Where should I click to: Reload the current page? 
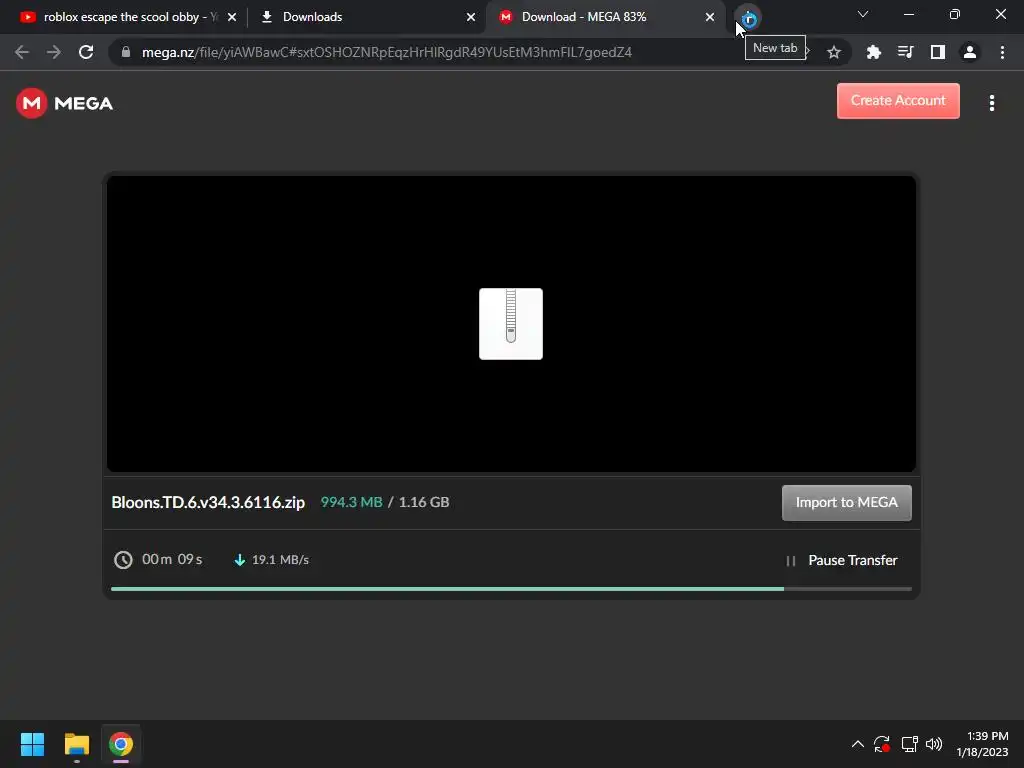point(86,52)
